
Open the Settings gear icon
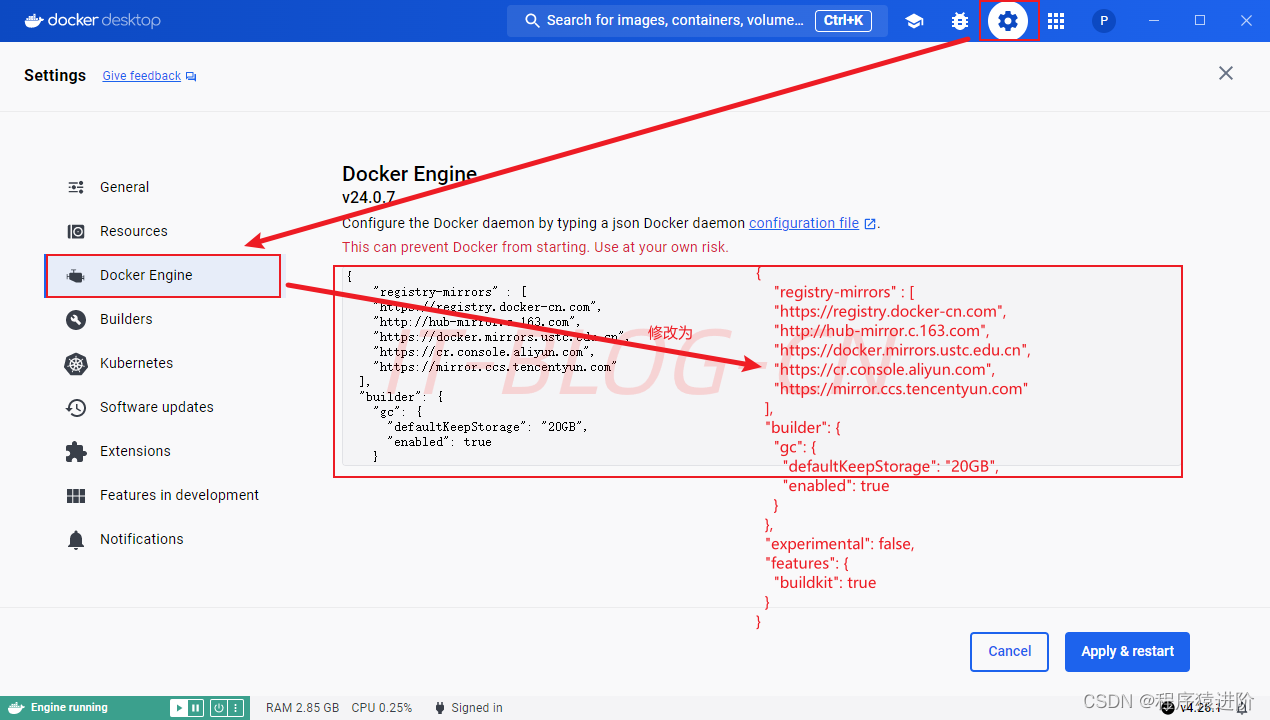coord(1008,21)
